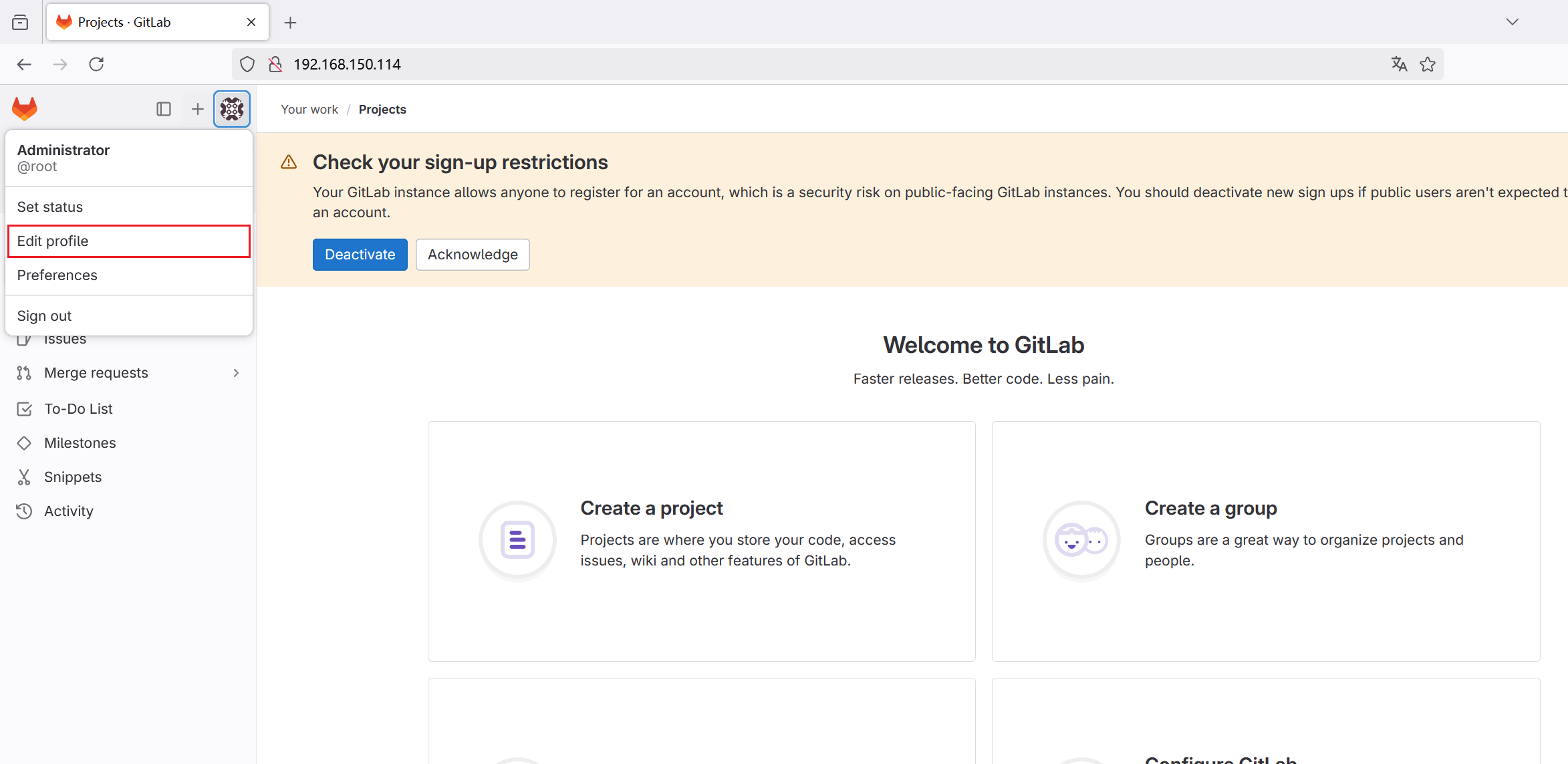Viewport: 1568px width, 764px height.
Task: Select the Projects · GitLab browser tab
Action: point(158,22)
